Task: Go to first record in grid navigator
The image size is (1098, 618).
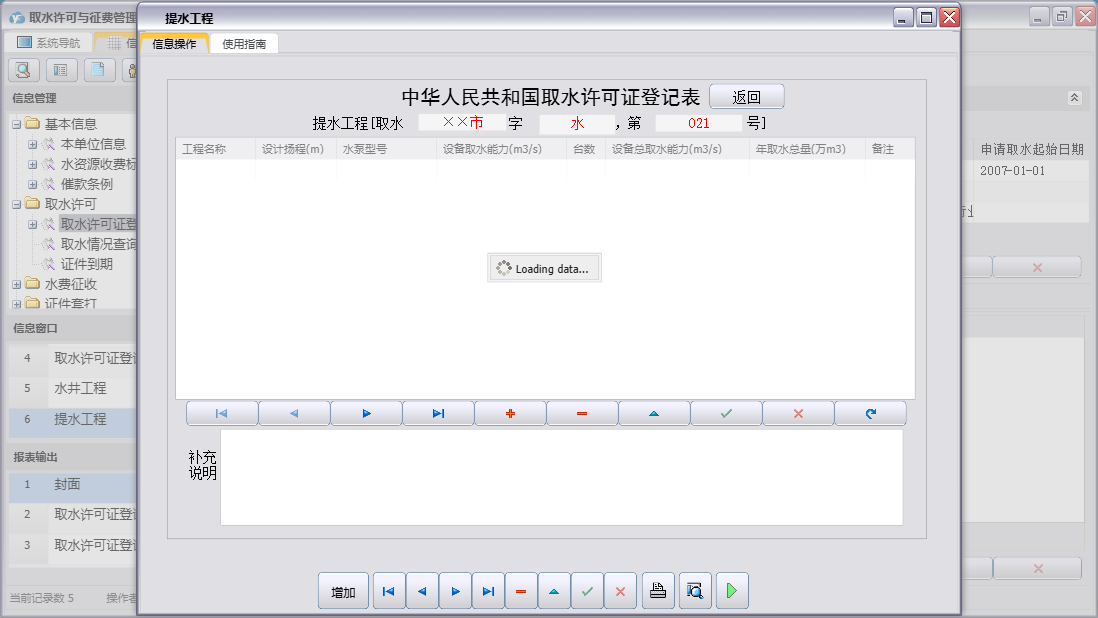Action: 222,414
